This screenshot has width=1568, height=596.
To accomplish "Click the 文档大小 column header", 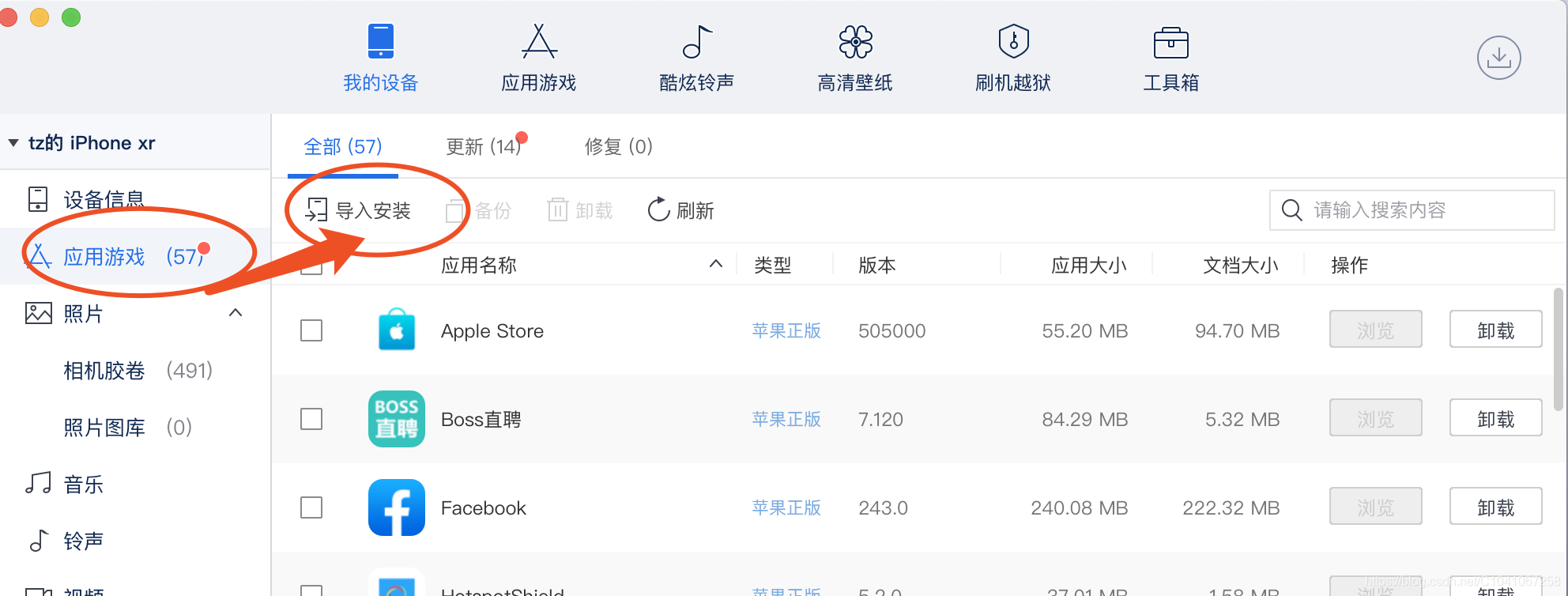I will (1241, 265).
